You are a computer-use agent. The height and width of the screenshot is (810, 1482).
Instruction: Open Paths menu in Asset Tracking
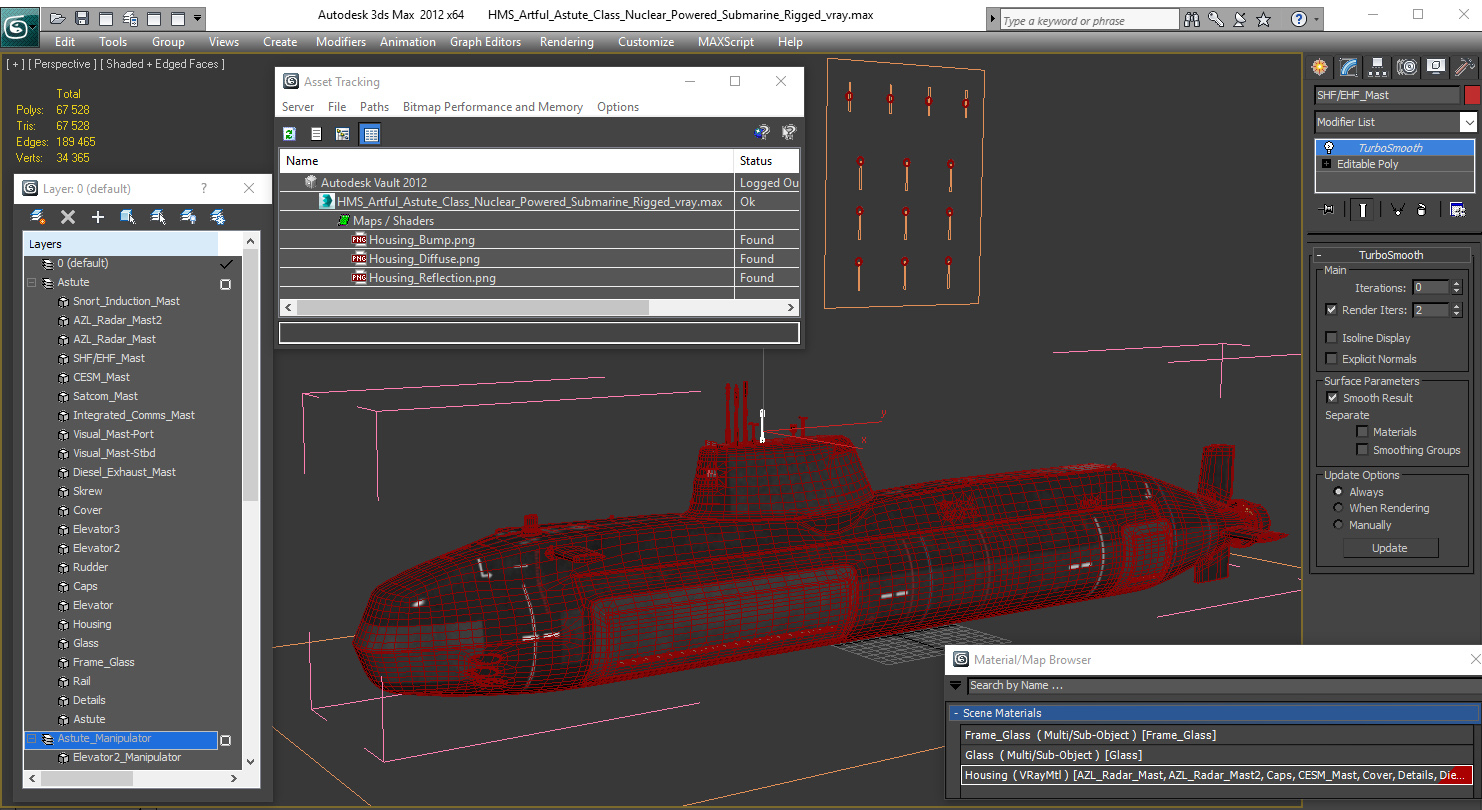(374, 107)
